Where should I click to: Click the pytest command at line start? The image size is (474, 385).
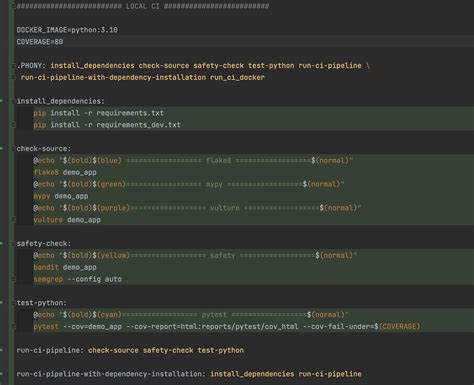(x=46, y=327)
